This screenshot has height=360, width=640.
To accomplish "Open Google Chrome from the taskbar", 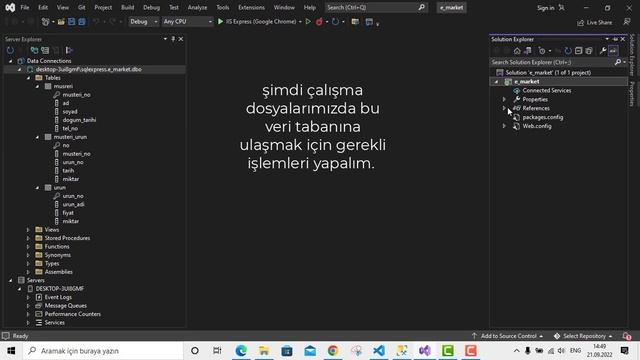I will (333, 351).
